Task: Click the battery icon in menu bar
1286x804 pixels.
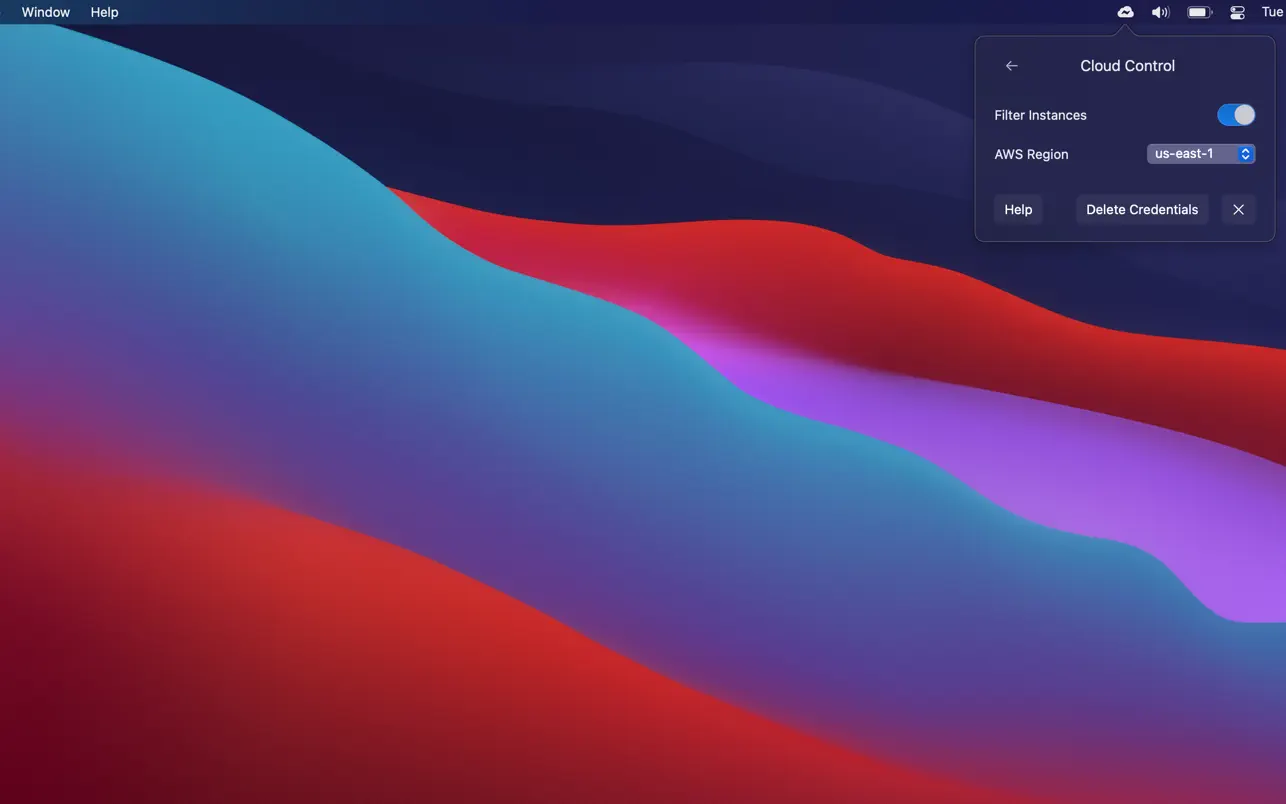Action: (1199, 12)
